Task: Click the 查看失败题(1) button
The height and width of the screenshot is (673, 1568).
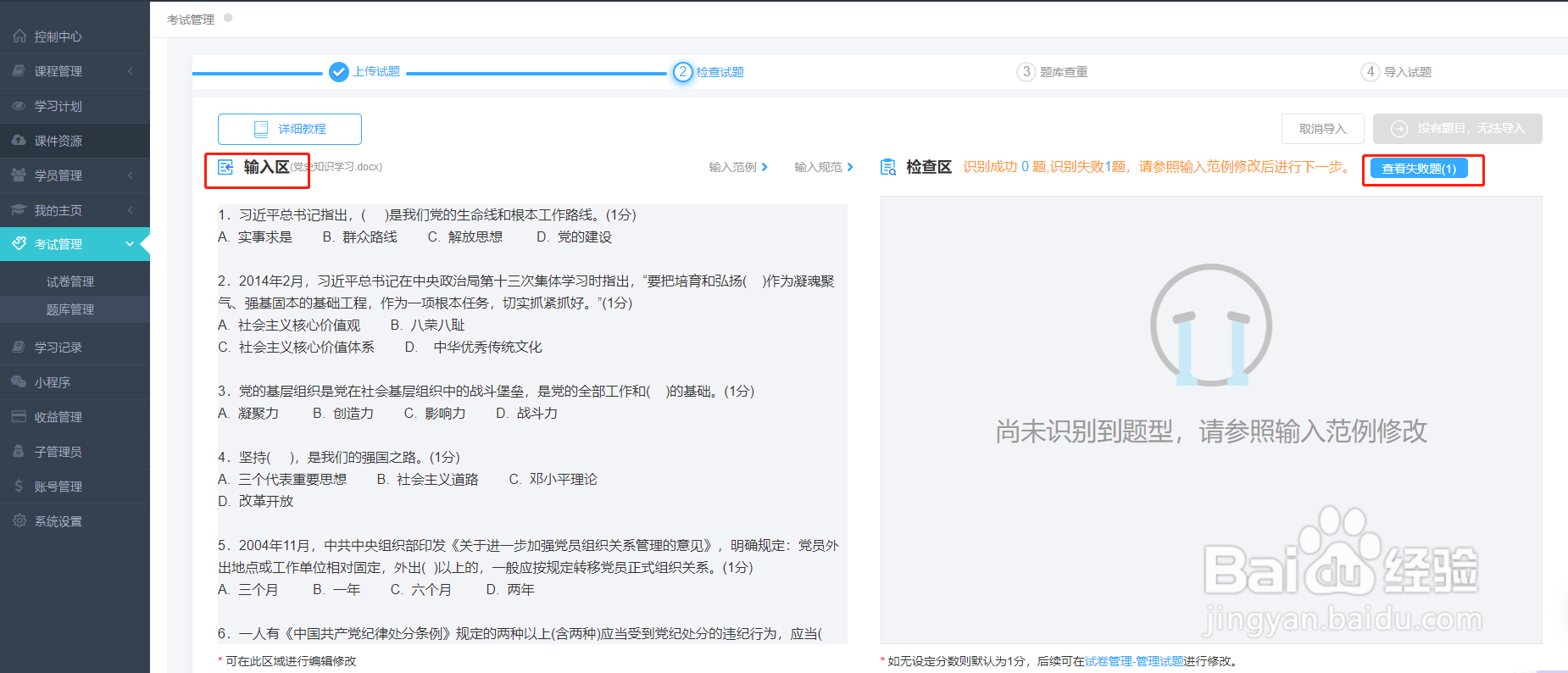Action: tap(1419, 169)
